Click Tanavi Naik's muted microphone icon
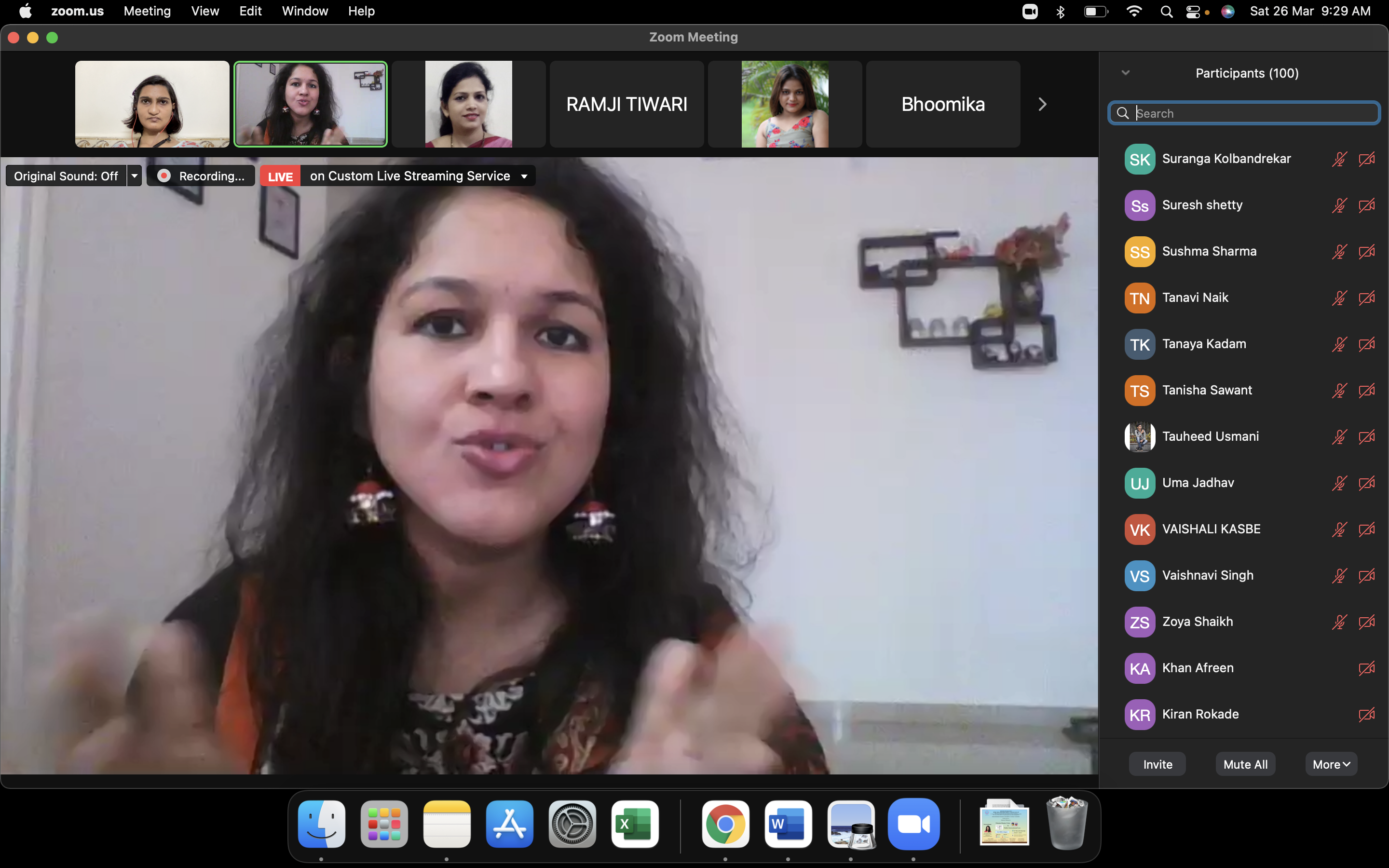The image size is (1389, 868). (1340, 298)
